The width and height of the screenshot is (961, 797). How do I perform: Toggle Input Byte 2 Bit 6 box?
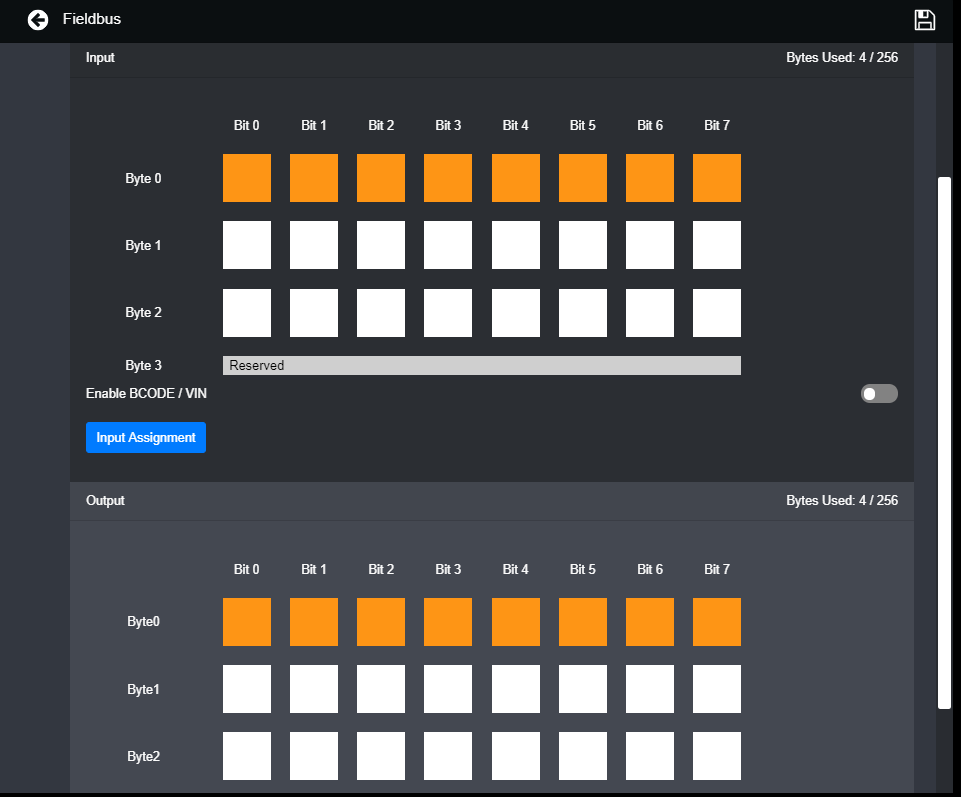(650, 313)
